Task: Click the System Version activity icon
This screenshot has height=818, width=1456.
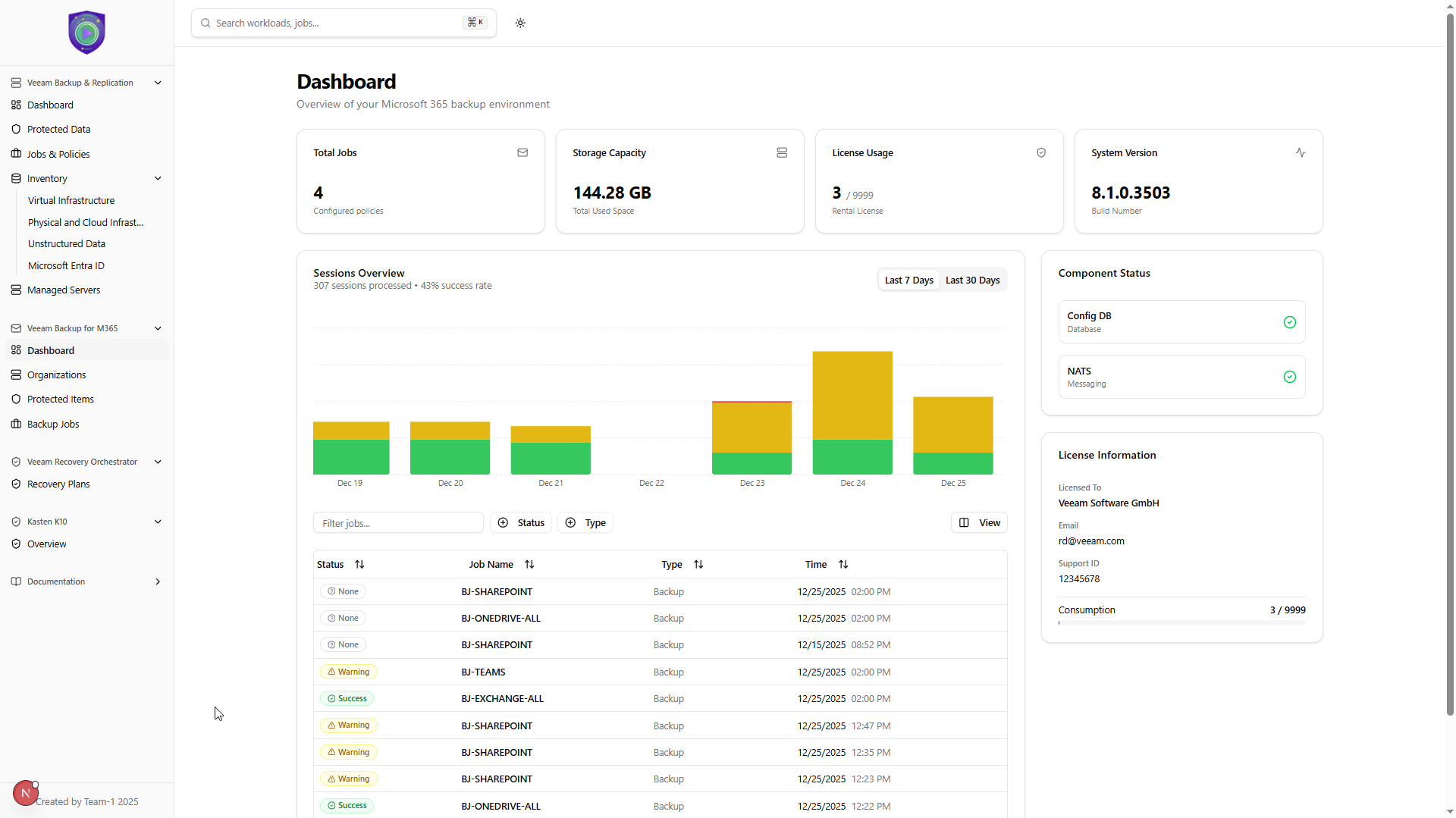Action: [1301, 152]
